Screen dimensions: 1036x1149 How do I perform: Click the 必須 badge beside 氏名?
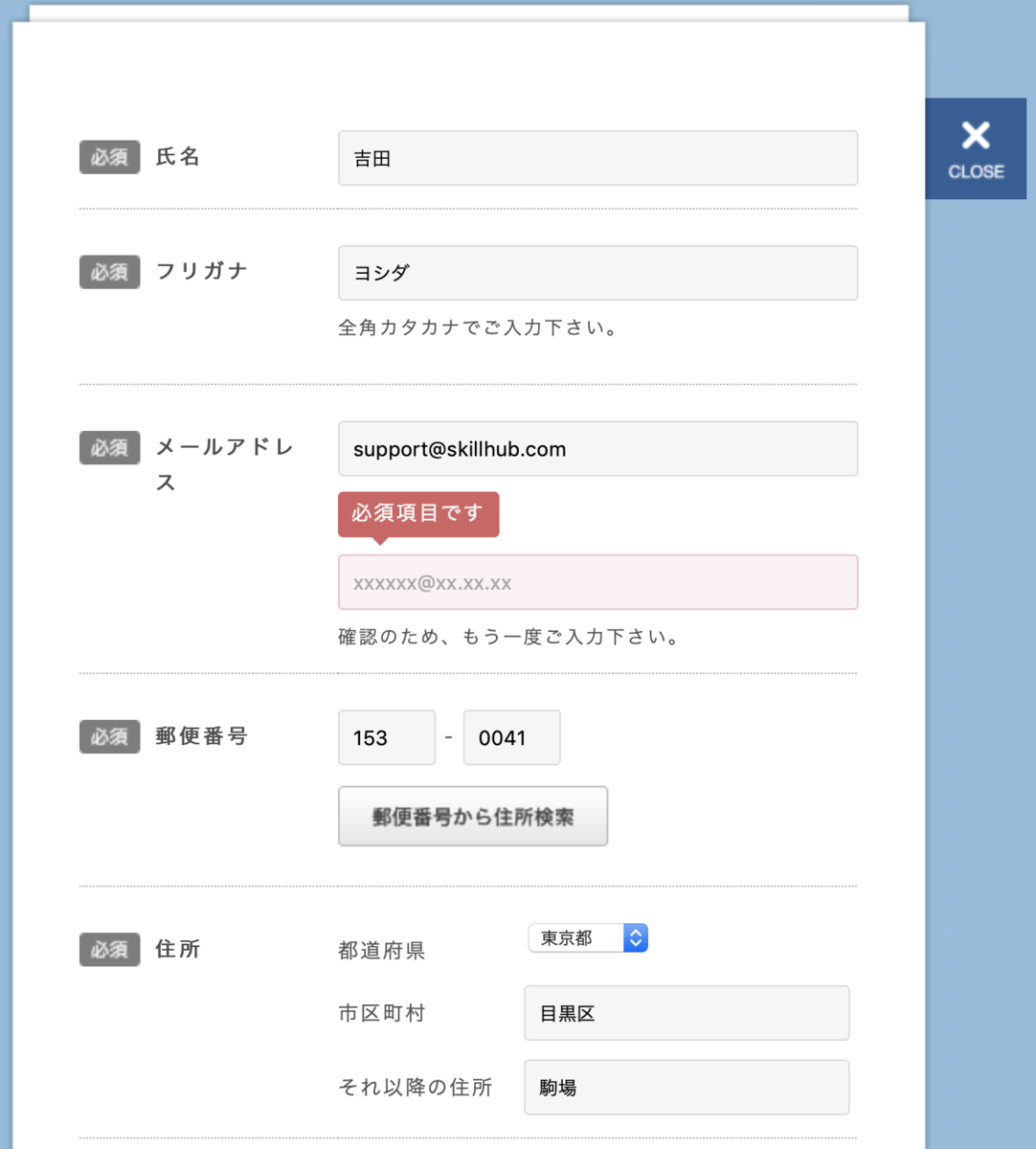(109, 157)
